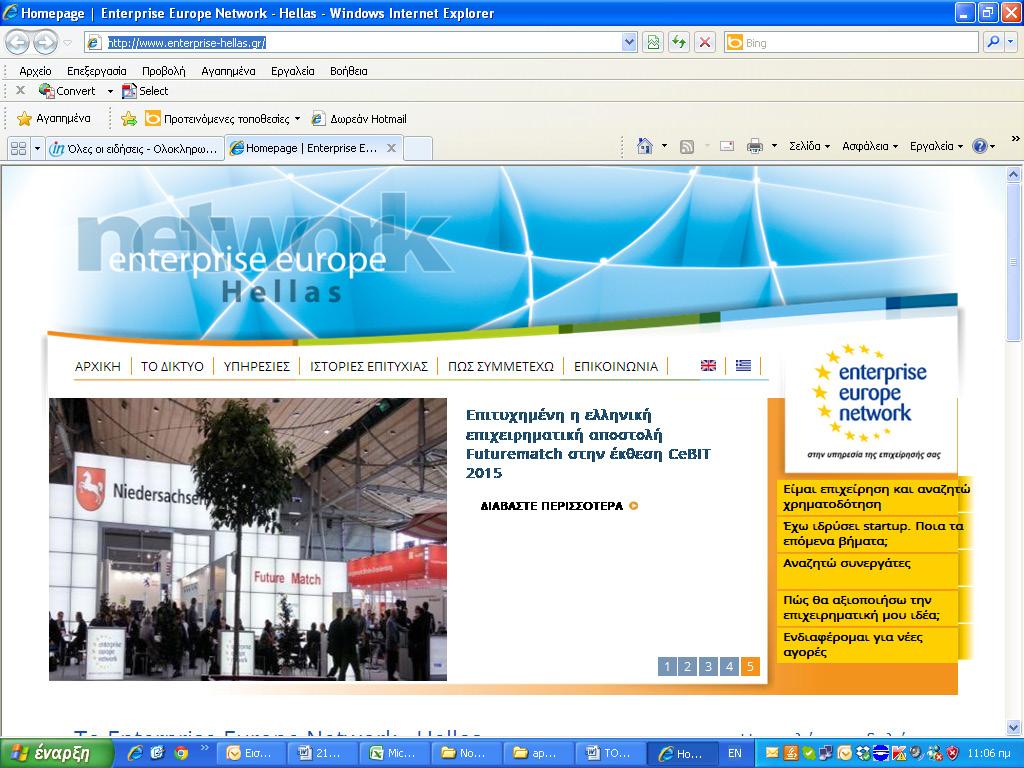This screenshot has height=768, width=1024.
Task: Click the Home house icon in command bar
Action: [x=645, y=146]
